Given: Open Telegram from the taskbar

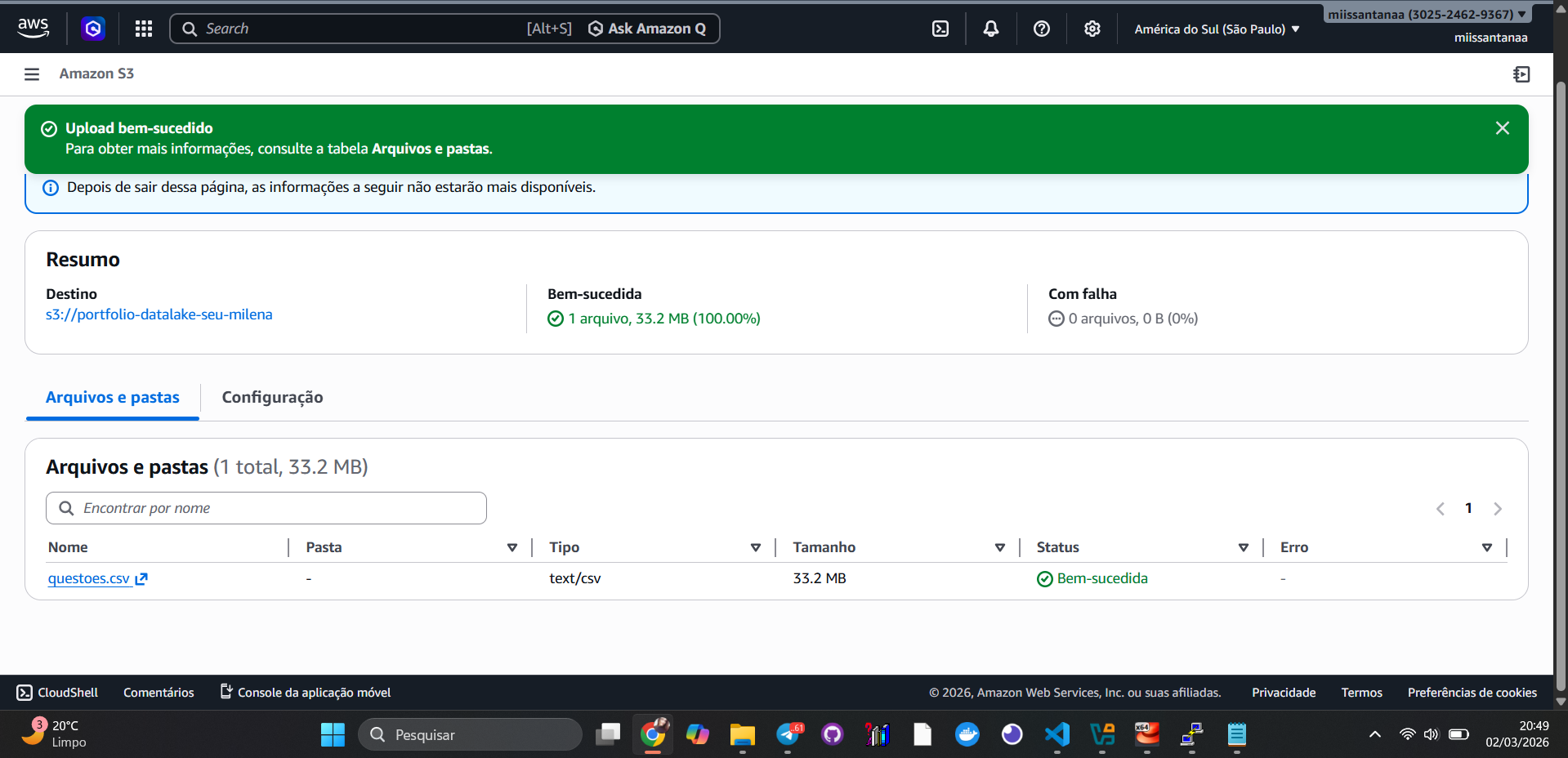Looking at the screenshot, I should (786, 734).
